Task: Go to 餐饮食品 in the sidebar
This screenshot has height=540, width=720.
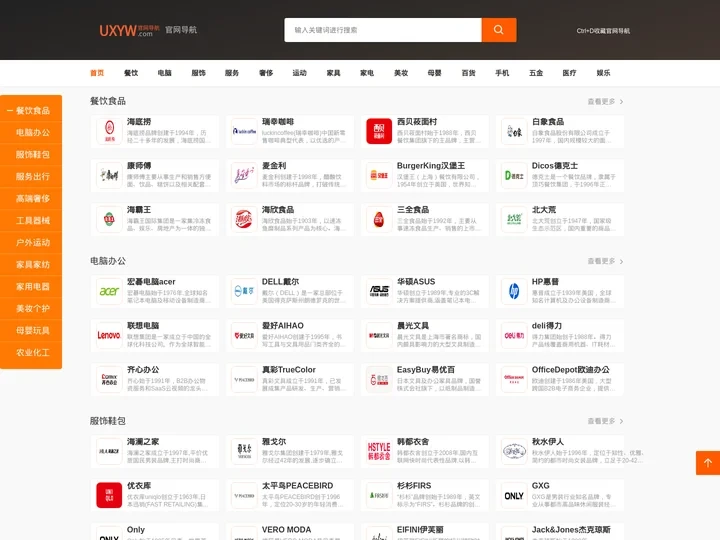Action: click(x=31, y=111)
